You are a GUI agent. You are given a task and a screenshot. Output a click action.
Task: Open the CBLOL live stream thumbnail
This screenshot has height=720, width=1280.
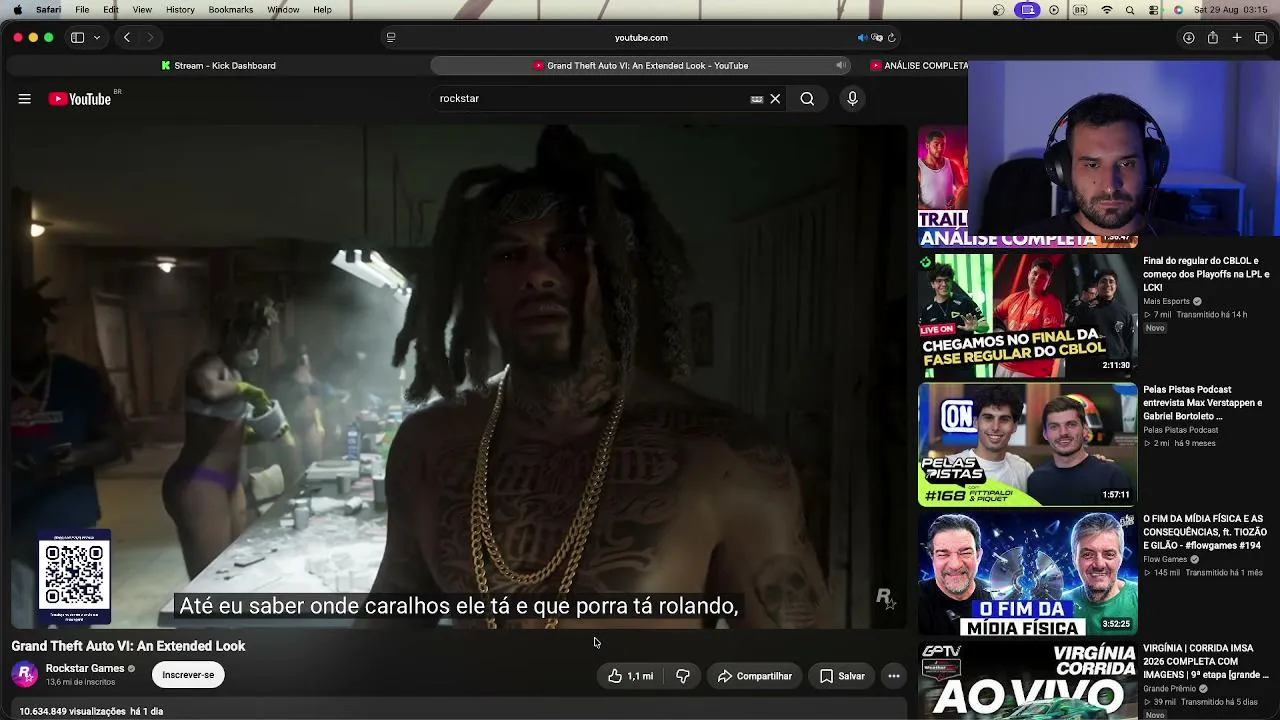[x=1028, y=316]
